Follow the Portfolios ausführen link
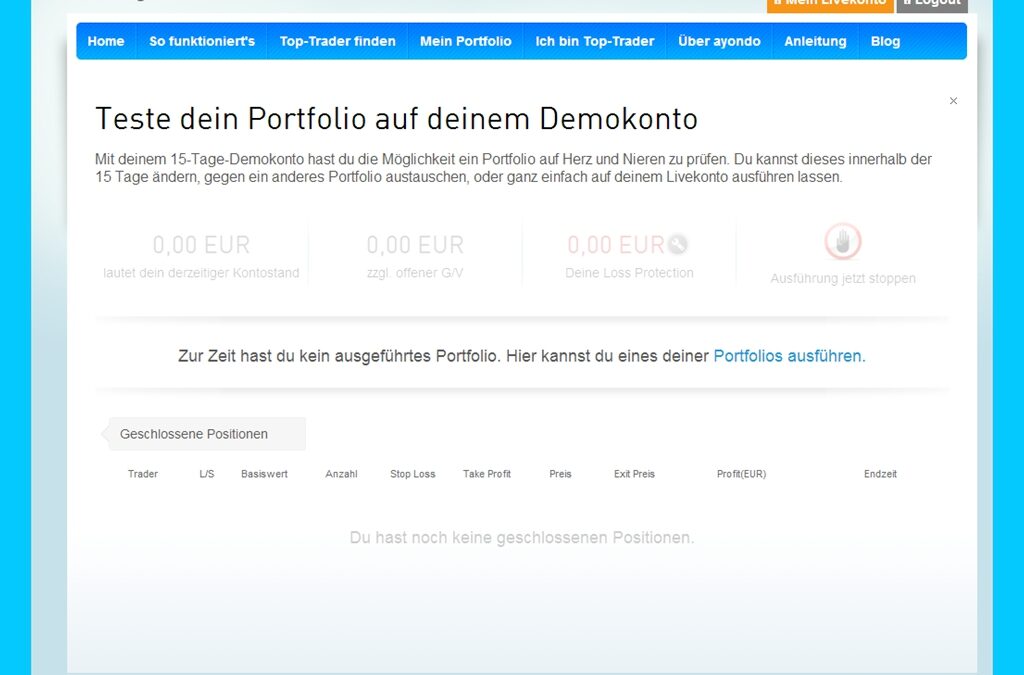This screenshot has width=1024, height=675. click(x=789, y=356)
